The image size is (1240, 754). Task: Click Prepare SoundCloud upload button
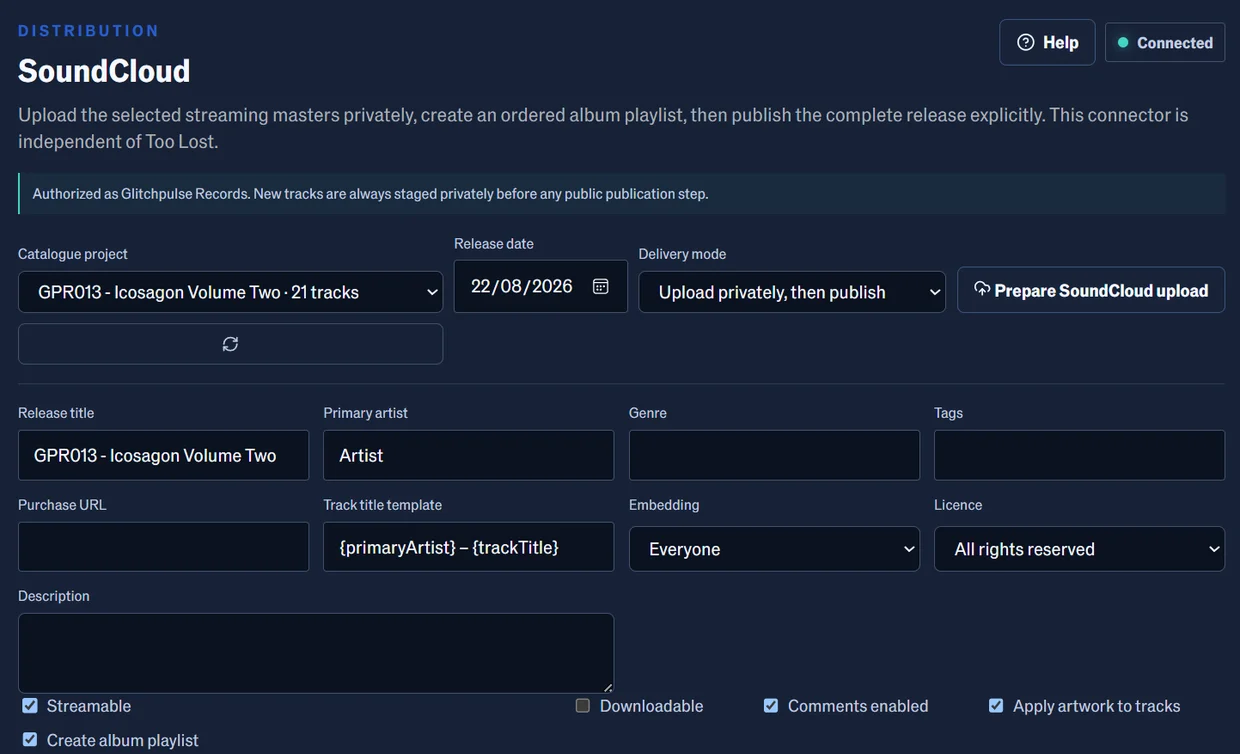pos(1091,290)
